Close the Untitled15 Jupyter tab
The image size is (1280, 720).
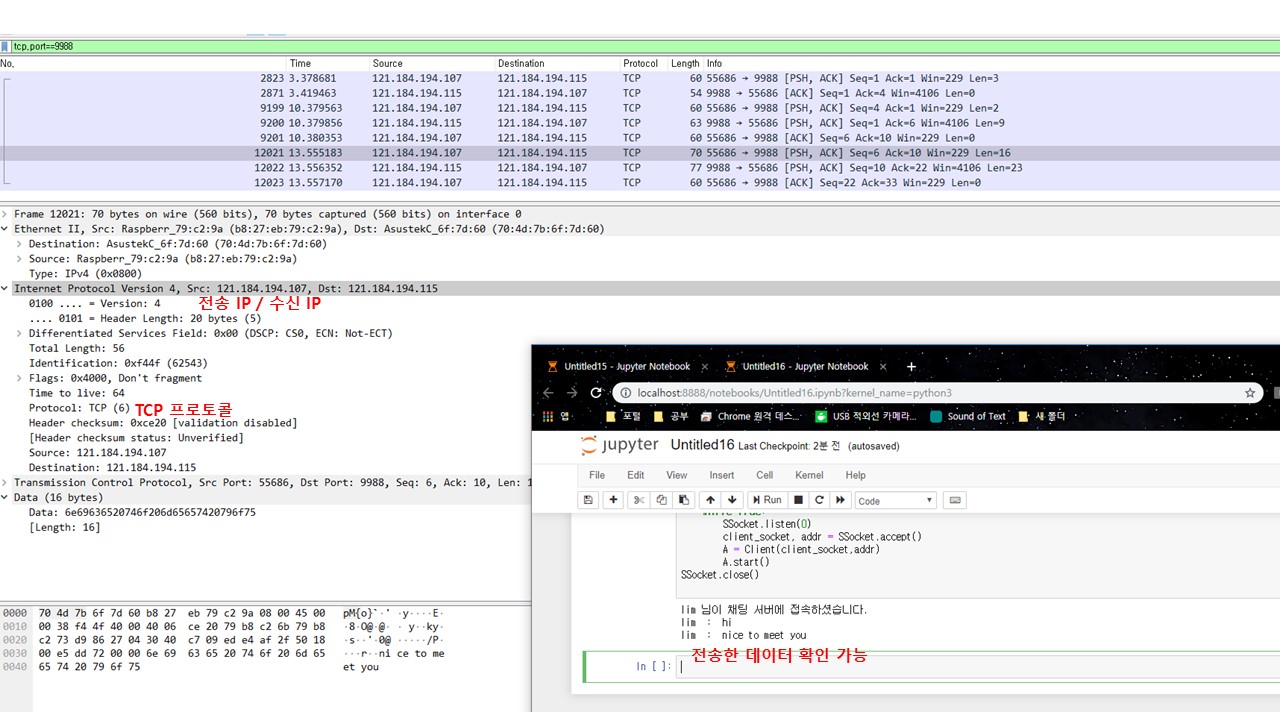706,366
